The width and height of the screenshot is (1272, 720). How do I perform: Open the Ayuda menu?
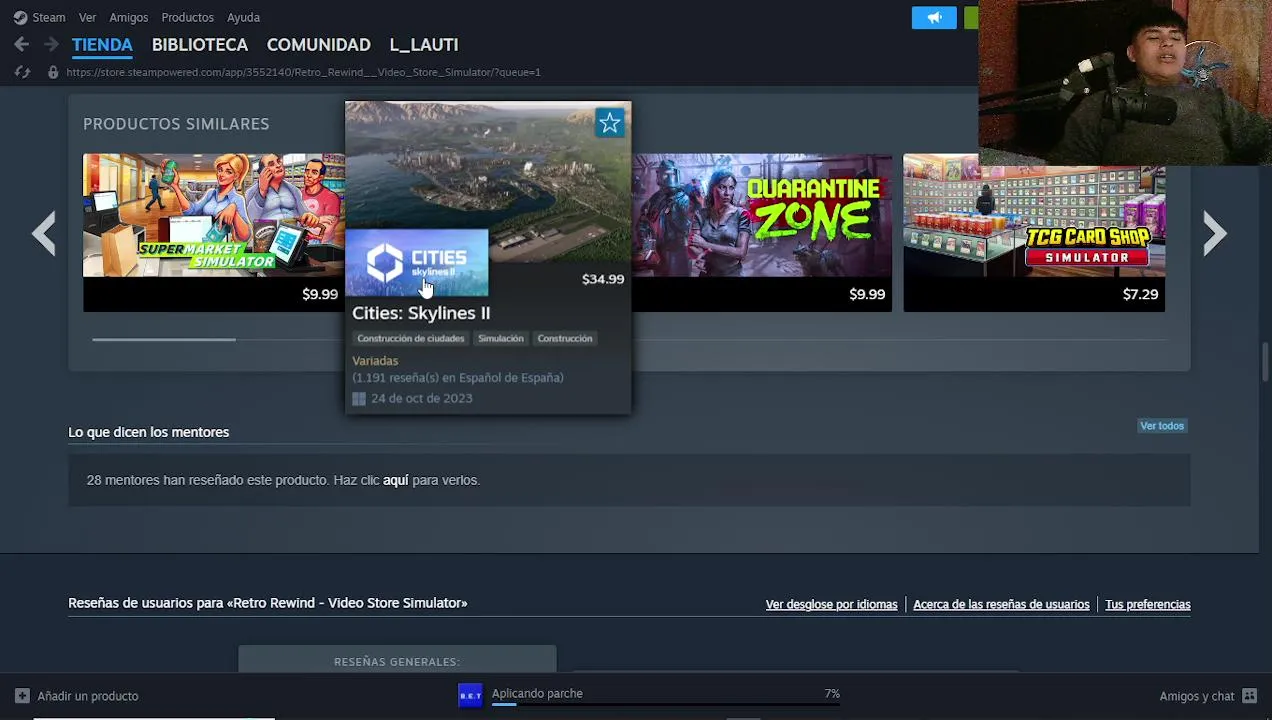click(x=243, y=17)
